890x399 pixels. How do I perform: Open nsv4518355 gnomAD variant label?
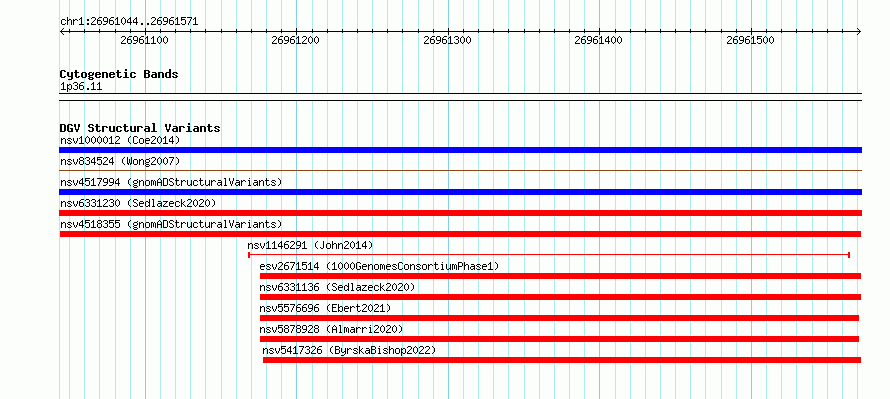pos(171,224)
